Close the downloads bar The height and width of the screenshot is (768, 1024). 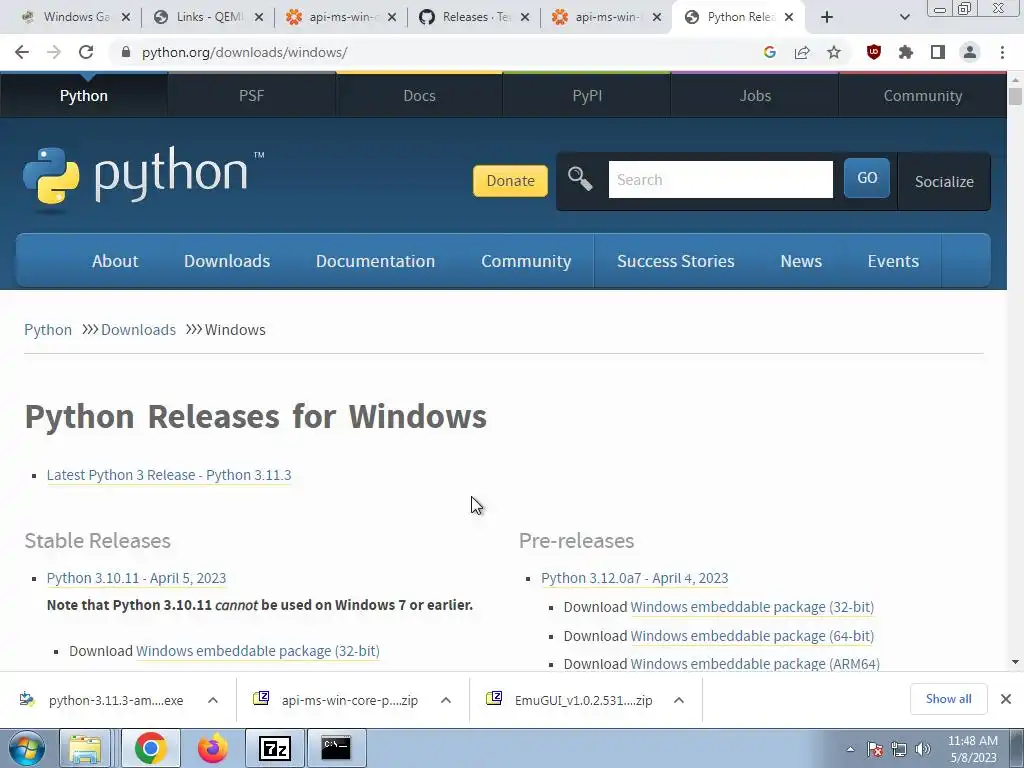(1006, 699)
